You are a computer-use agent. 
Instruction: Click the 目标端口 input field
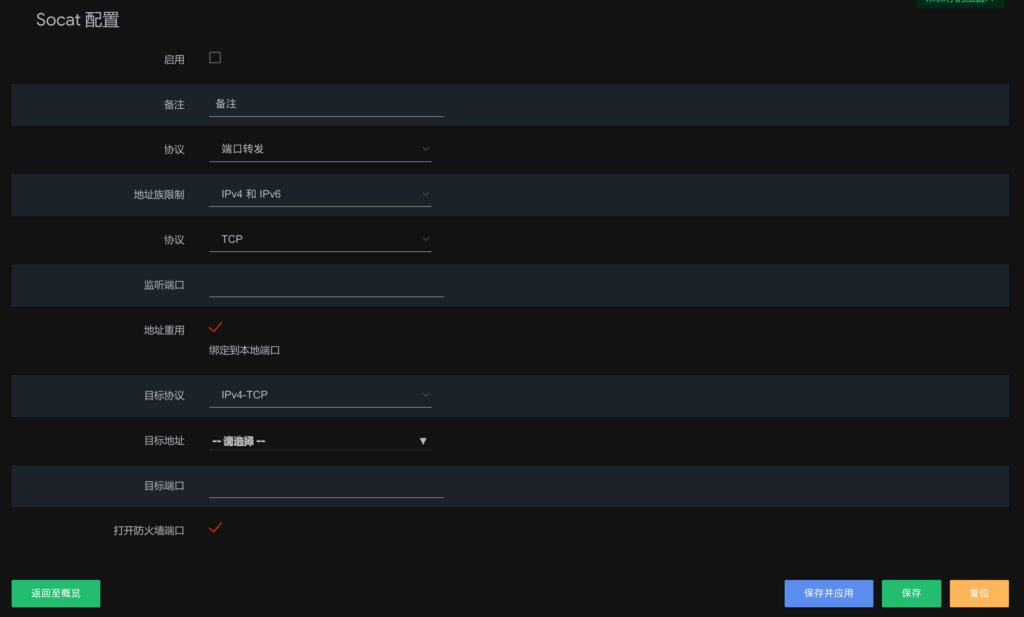pos(327,485)
